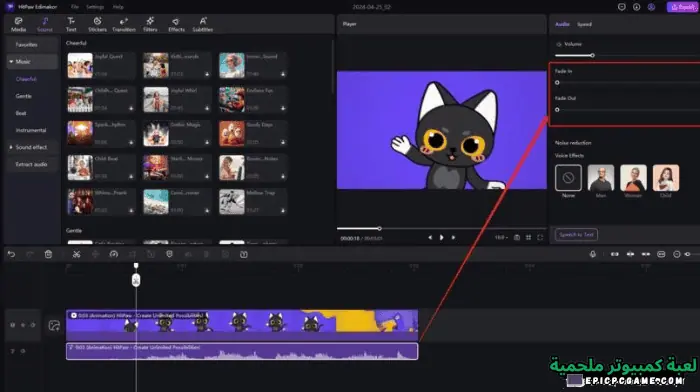The width and height of the screenshot is (700, 392).
Task: Delete the selected clip via trash icon
Action: tap(48, 254)
